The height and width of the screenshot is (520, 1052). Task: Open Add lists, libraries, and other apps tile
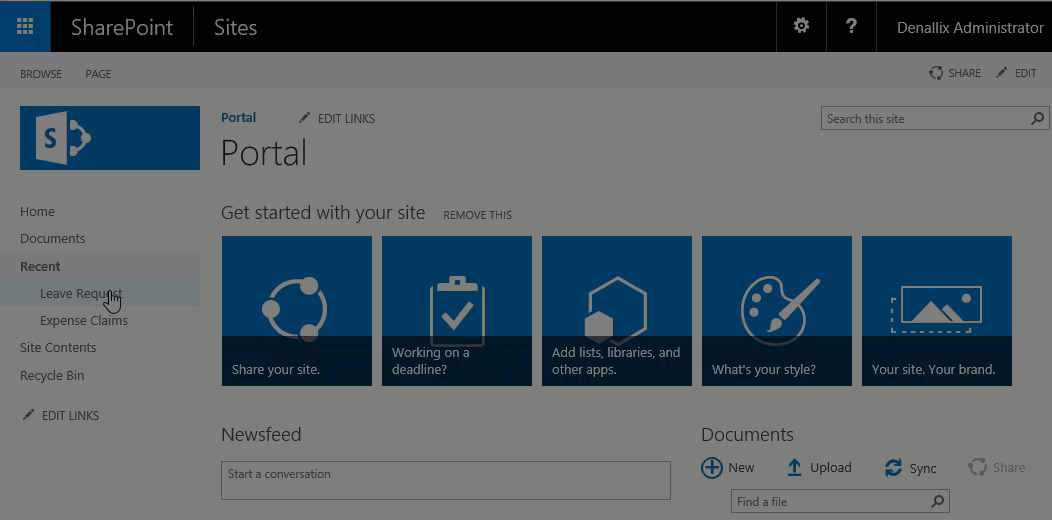coord(617,311)
